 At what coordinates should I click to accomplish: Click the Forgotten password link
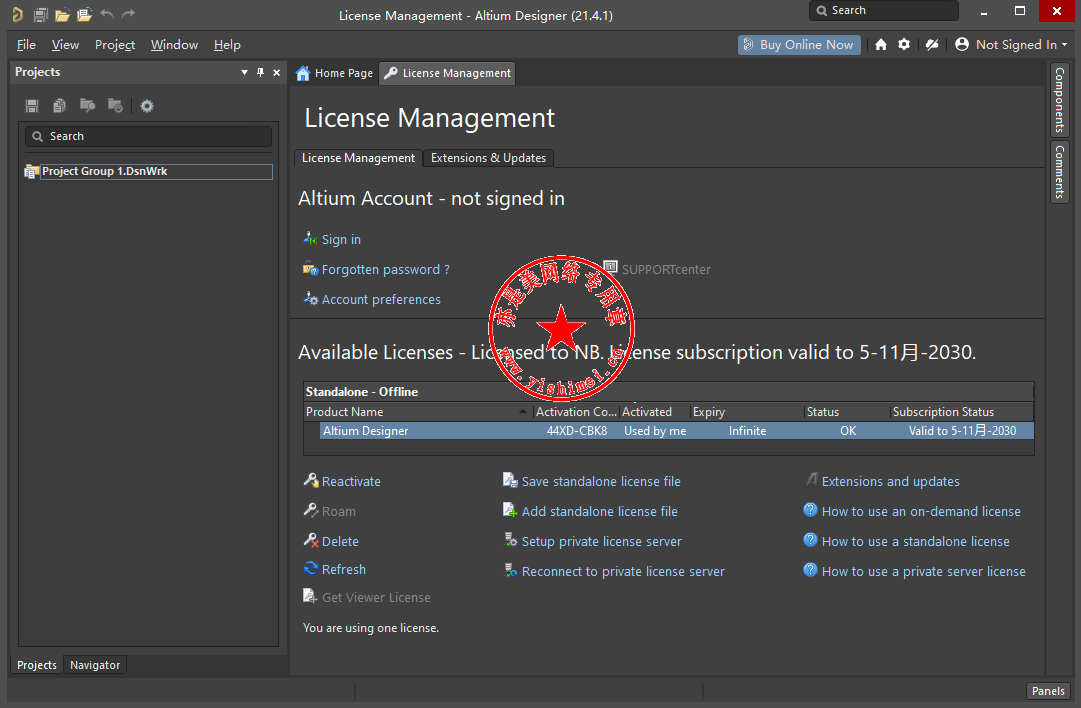click(385, 270)
